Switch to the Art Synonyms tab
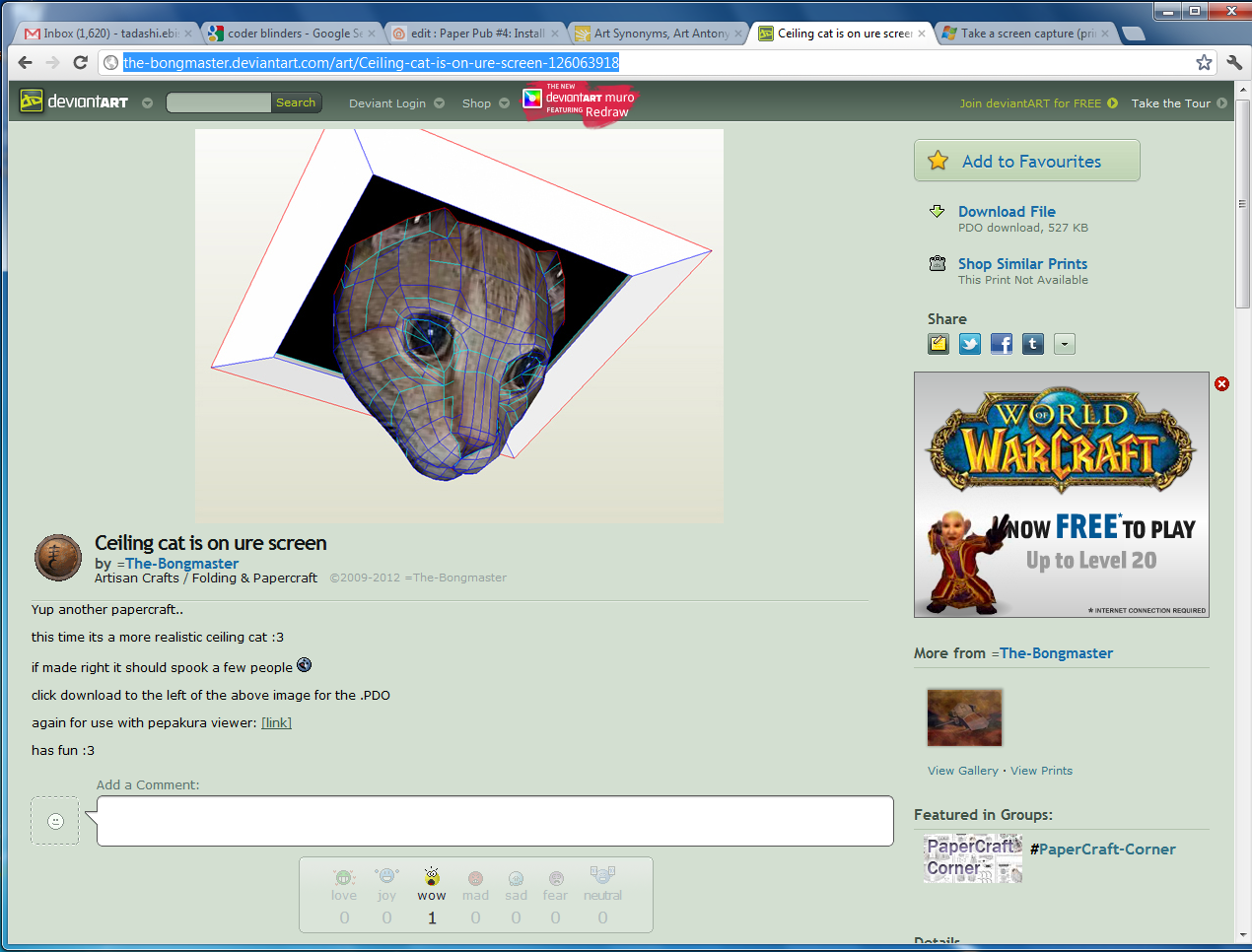Screen dimensions: 1252x952 point(659,34)
